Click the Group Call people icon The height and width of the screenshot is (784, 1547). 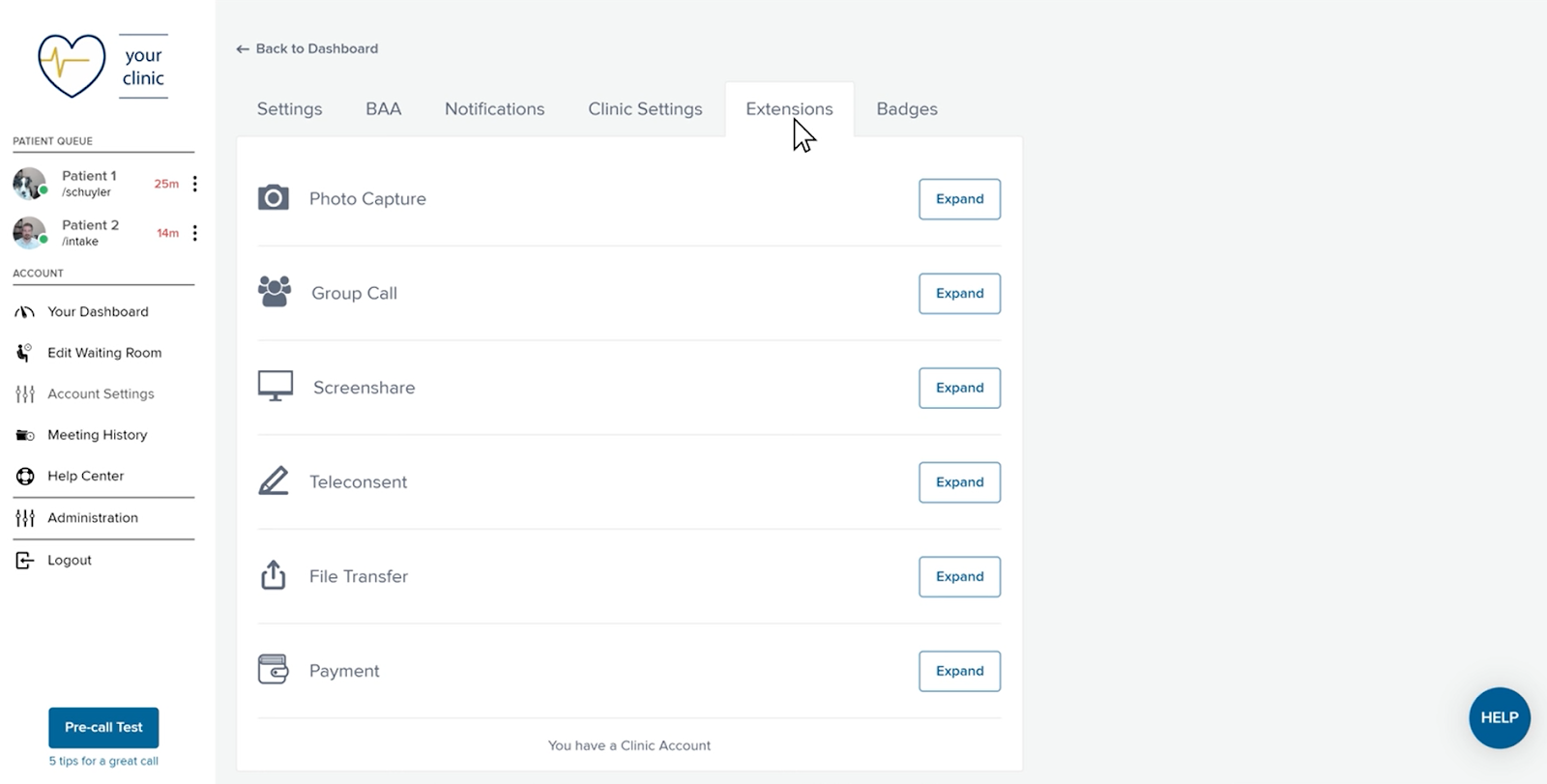point(275,292)
